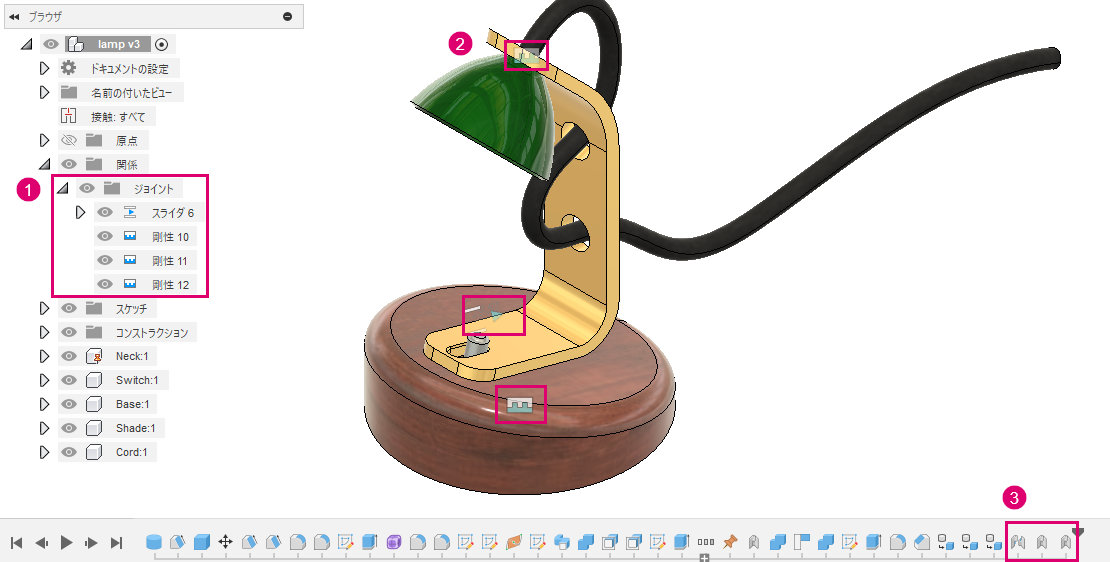Screen dimensions: 1110x562
Task: Select the chamfer feature in the timeline
Action: click(922, 542)
